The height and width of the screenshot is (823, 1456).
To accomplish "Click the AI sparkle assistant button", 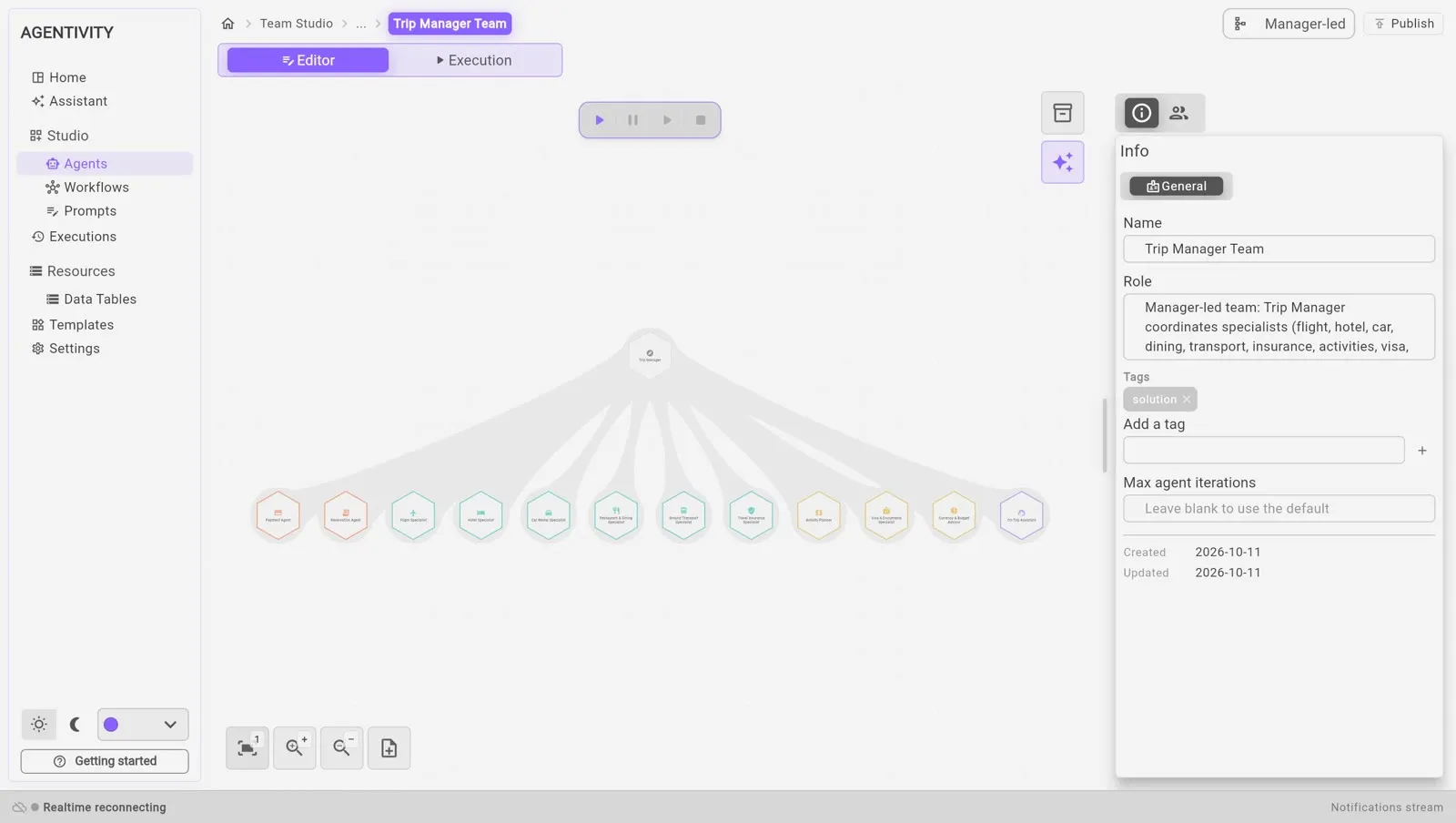I will [1062, 162].
